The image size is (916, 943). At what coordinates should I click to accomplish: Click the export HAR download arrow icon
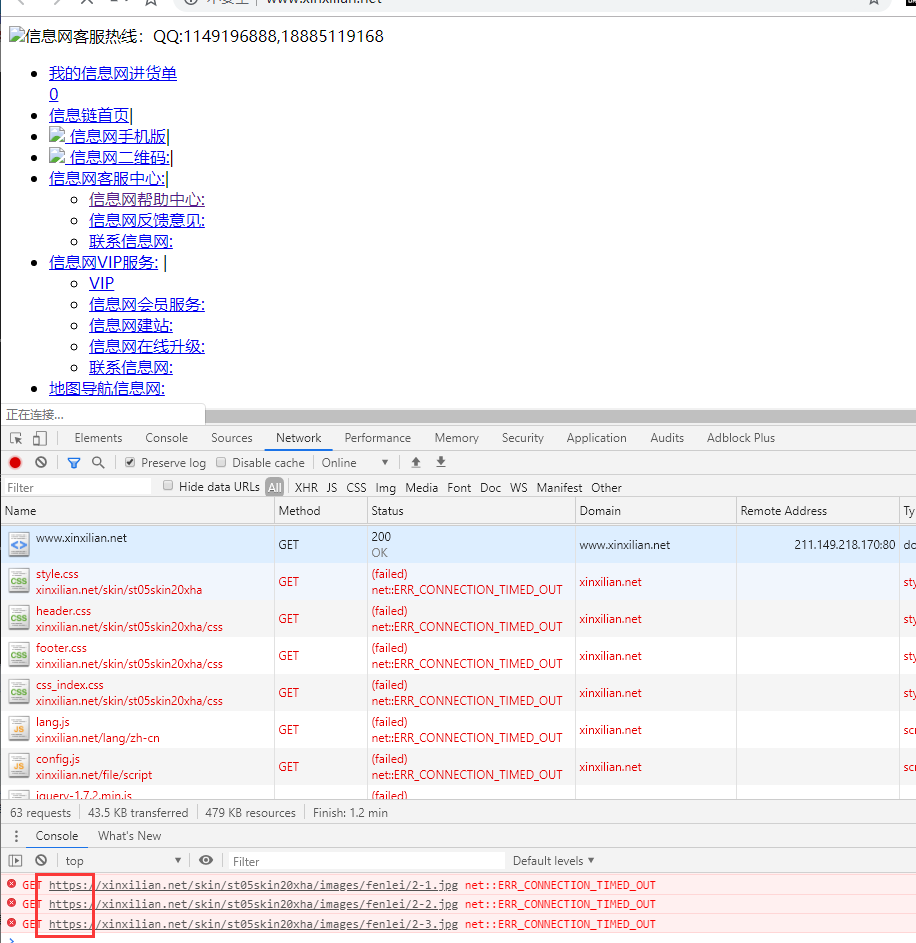point(441,463)
